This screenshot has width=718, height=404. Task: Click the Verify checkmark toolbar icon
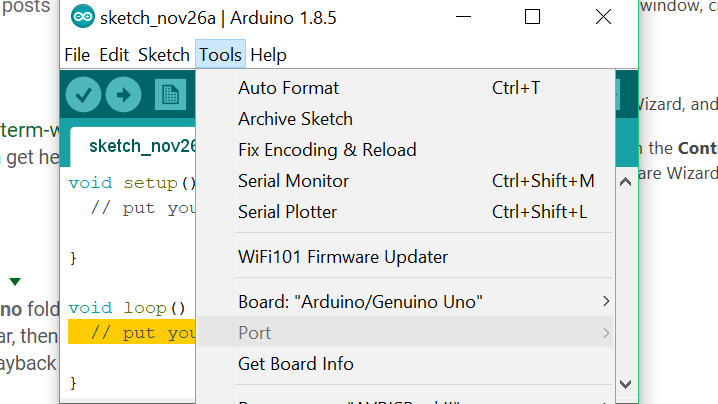(x=83, y=96)
